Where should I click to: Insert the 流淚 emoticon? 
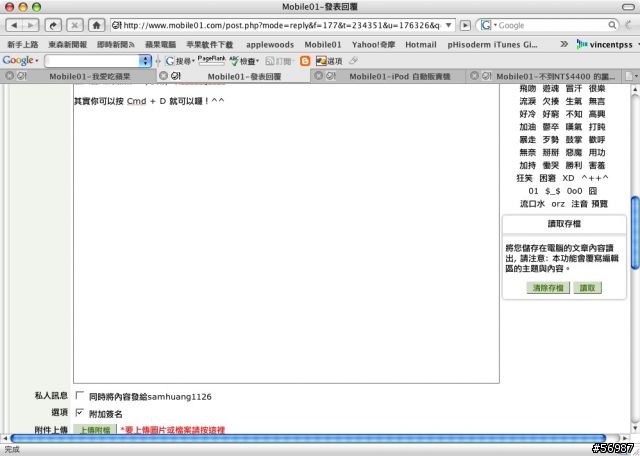tap(527, 101)
